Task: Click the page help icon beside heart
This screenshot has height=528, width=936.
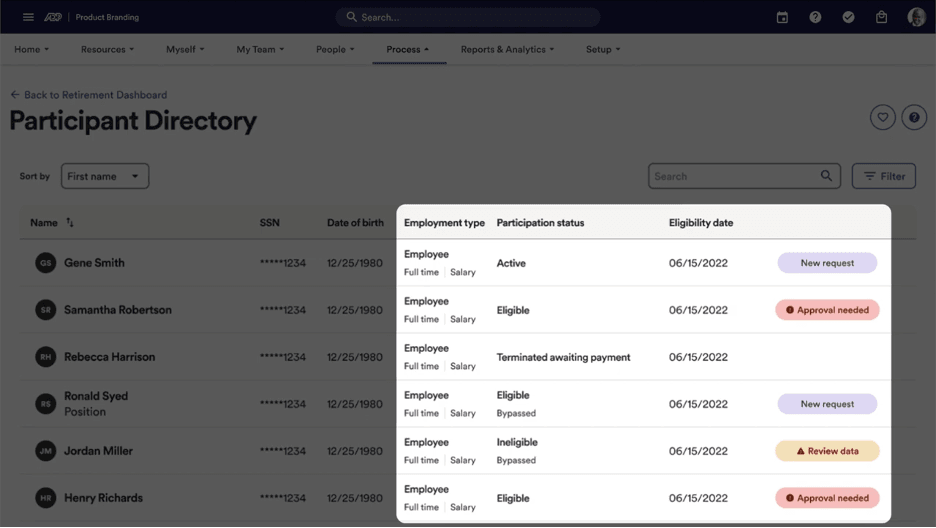Action: pos(913,118)
